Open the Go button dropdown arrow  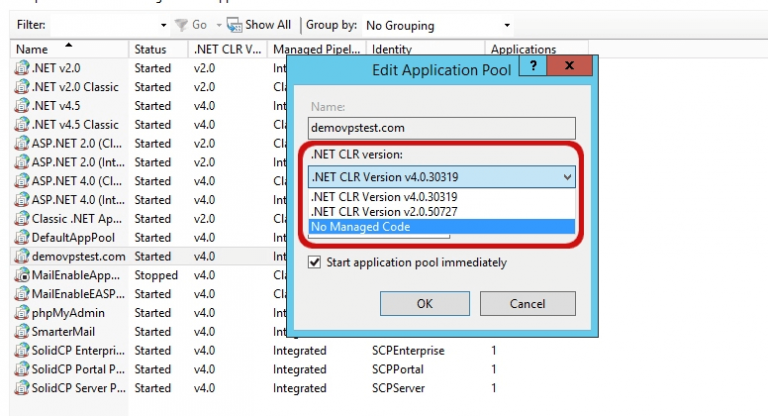tap(219, 25)
